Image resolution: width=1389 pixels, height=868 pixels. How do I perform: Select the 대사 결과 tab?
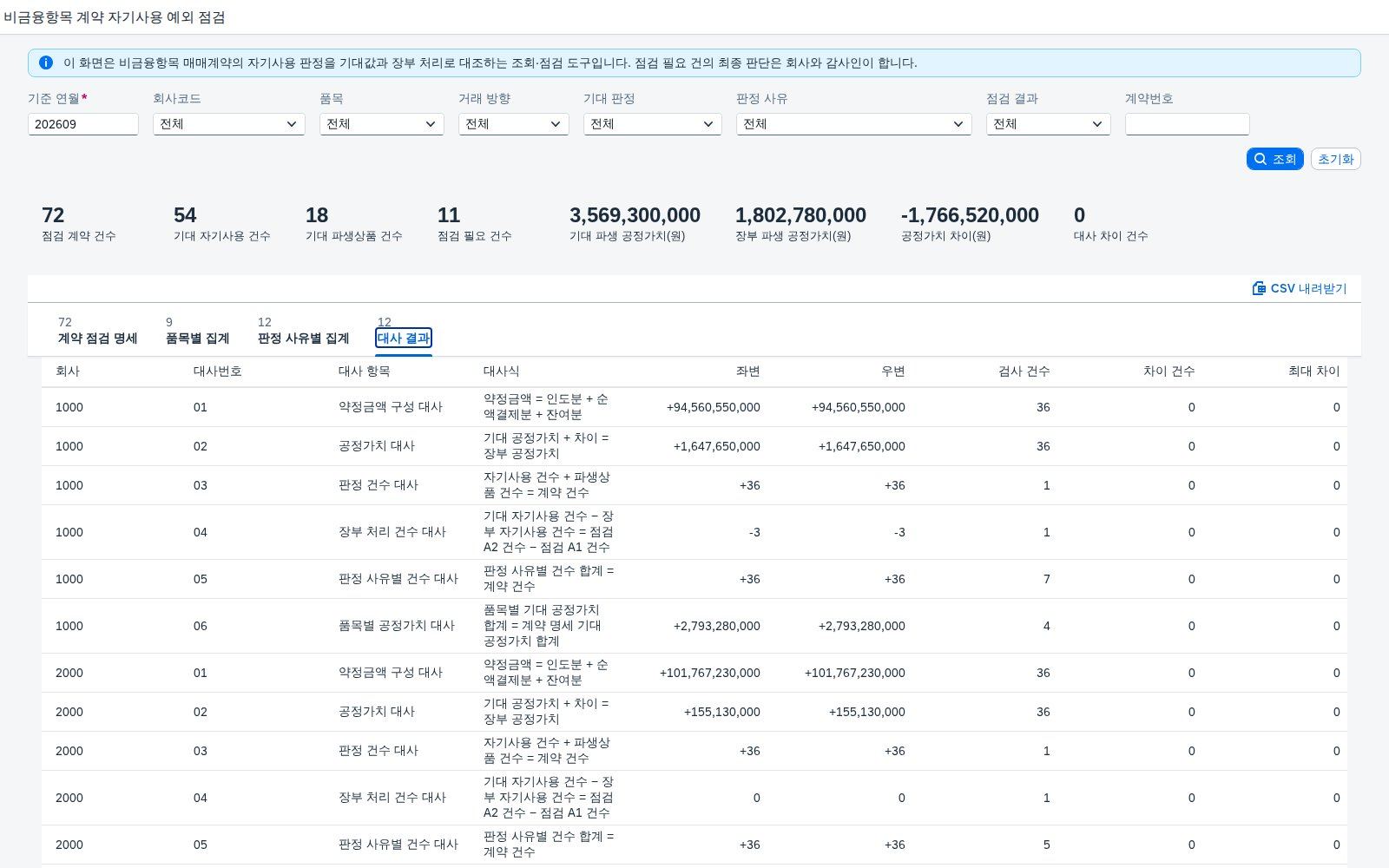click(x=404, y=338)
